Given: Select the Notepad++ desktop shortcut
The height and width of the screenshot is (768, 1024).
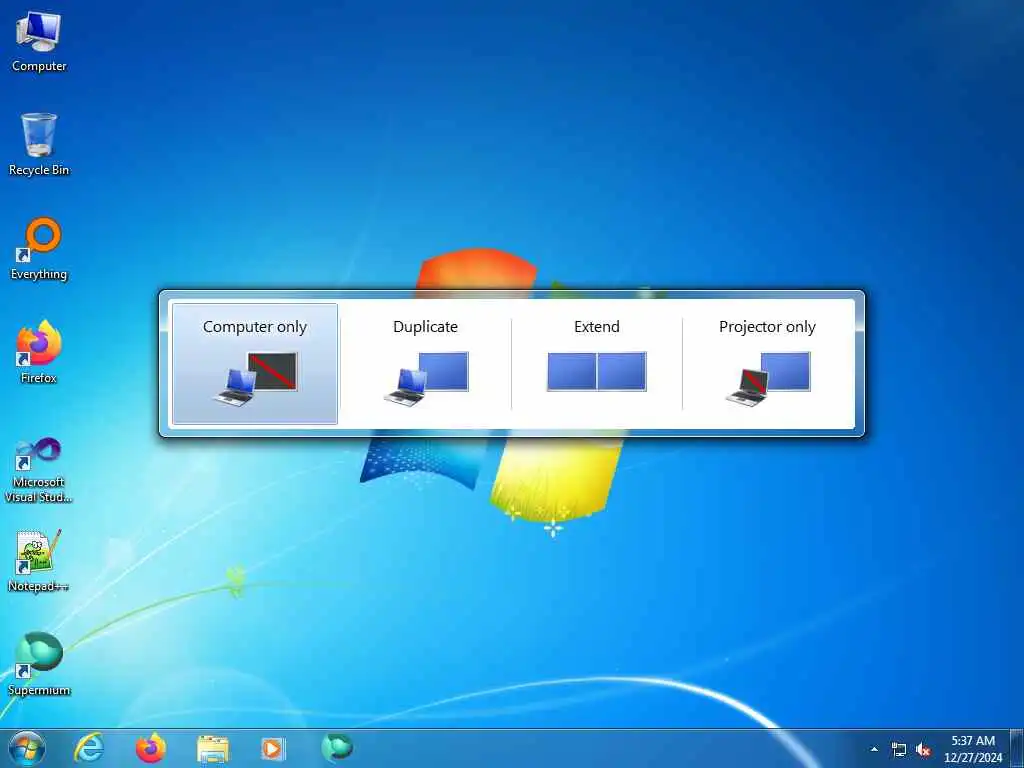Looking at the screenshot, I should point(39,560).
